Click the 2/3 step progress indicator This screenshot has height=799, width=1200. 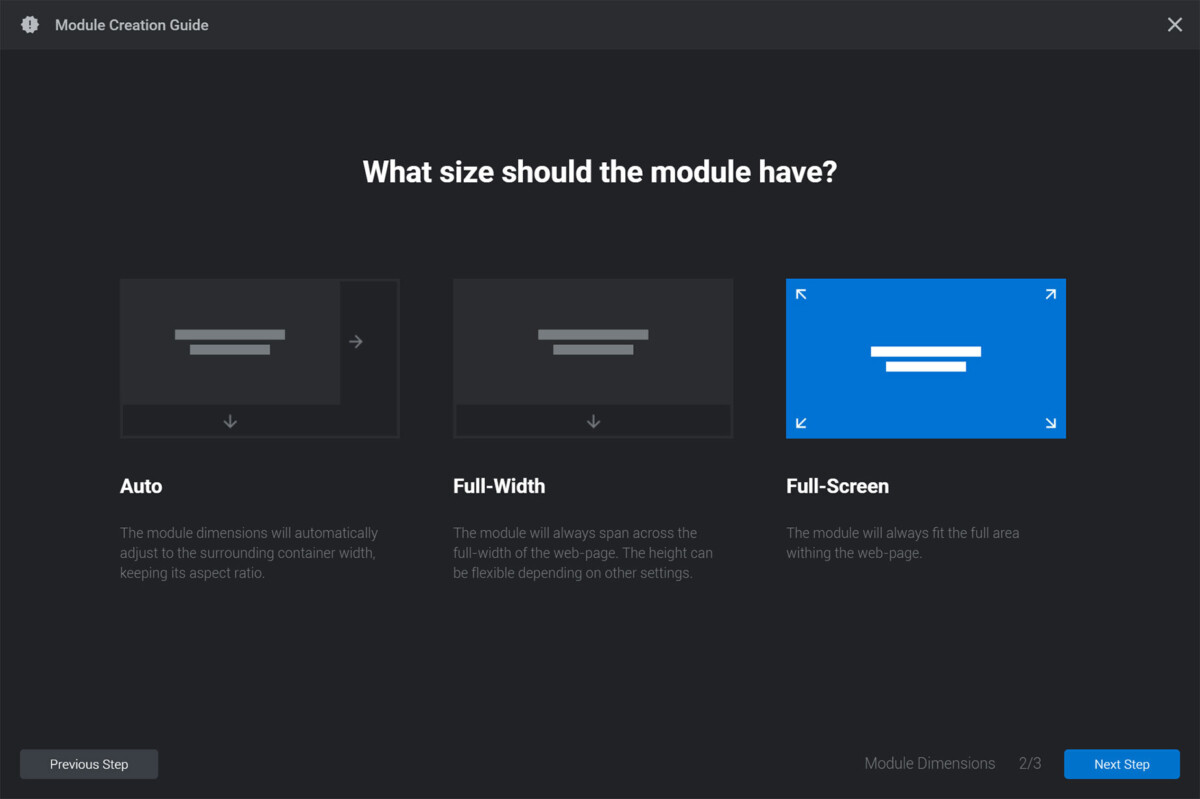[1030, 763]
